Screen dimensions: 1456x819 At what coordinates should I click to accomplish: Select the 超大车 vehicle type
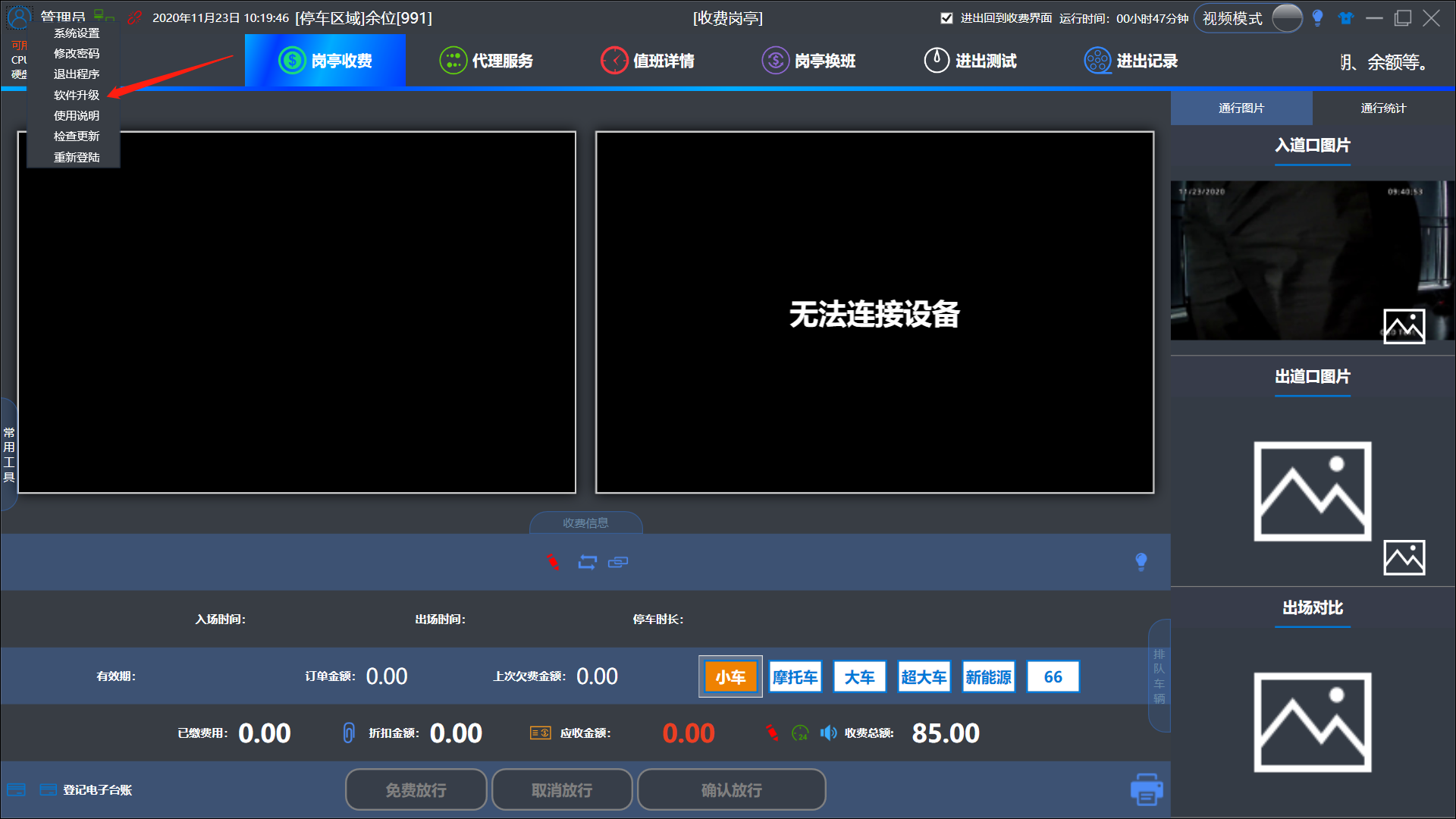tap(924, 676)
